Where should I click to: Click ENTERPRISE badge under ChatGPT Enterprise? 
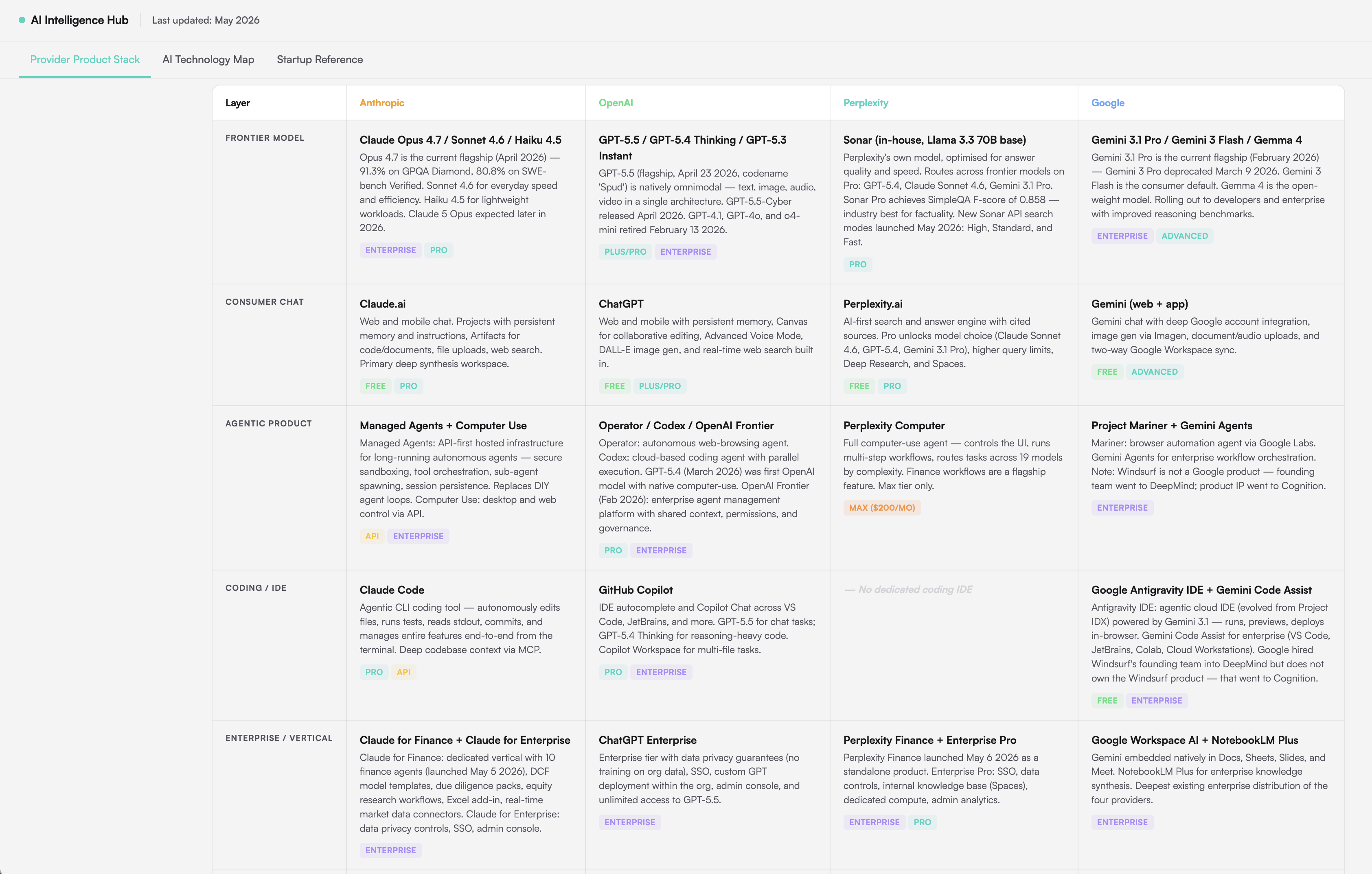click(x=629, y=822)
